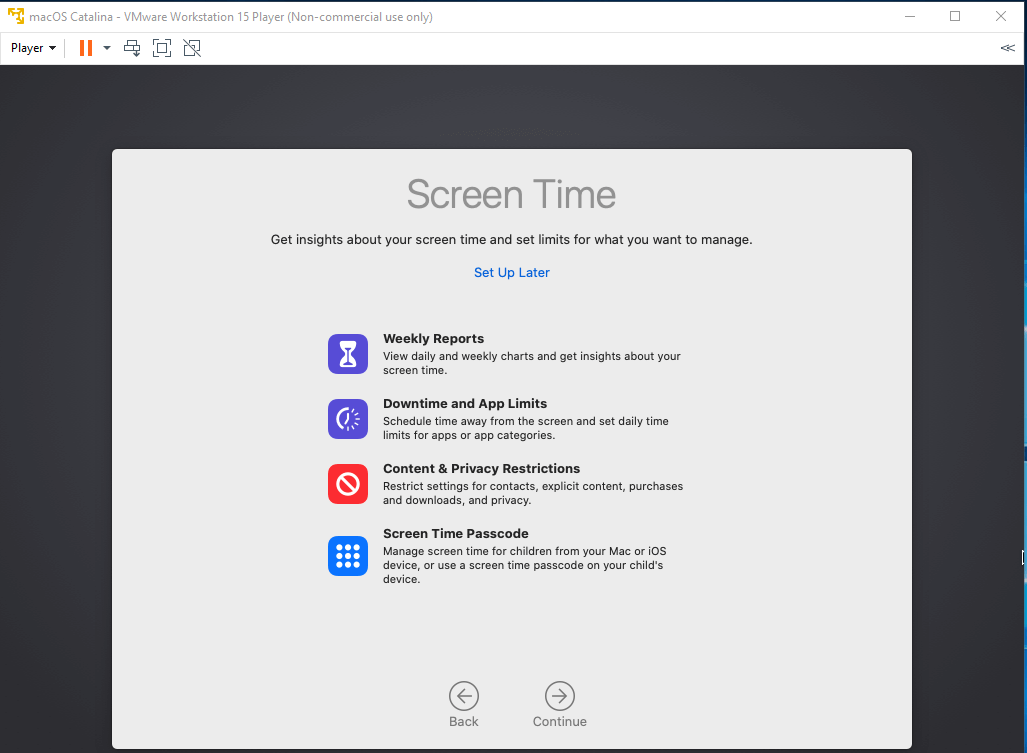The width and height of the screenshot is (1027, 753).
Task: Click the 'Schedule time away from the screen' description
Action: point(526,428)
